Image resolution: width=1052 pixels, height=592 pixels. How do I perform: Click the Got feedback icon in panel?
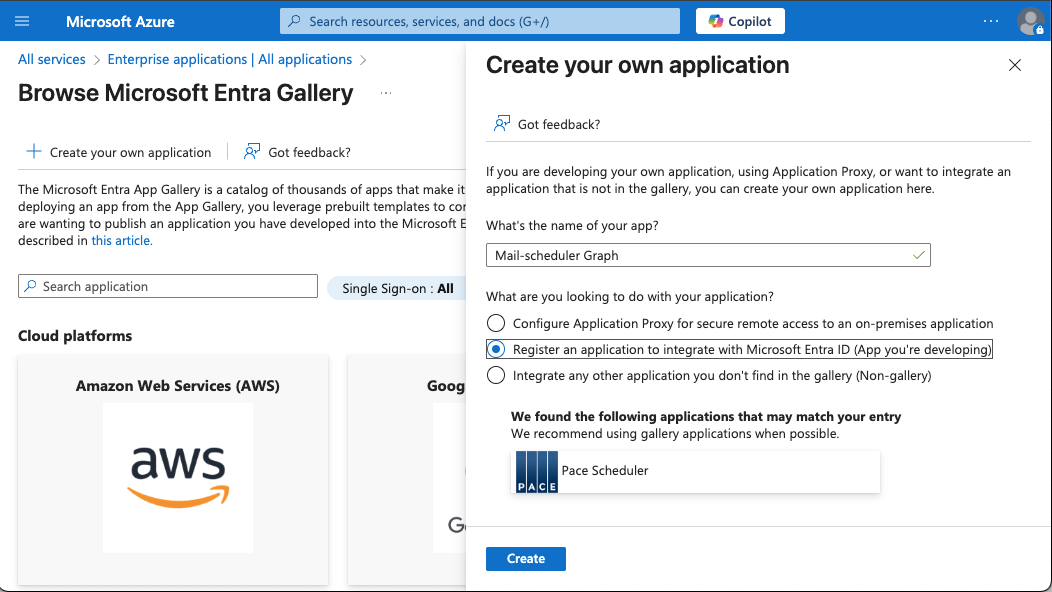click(x=502, y=124)
